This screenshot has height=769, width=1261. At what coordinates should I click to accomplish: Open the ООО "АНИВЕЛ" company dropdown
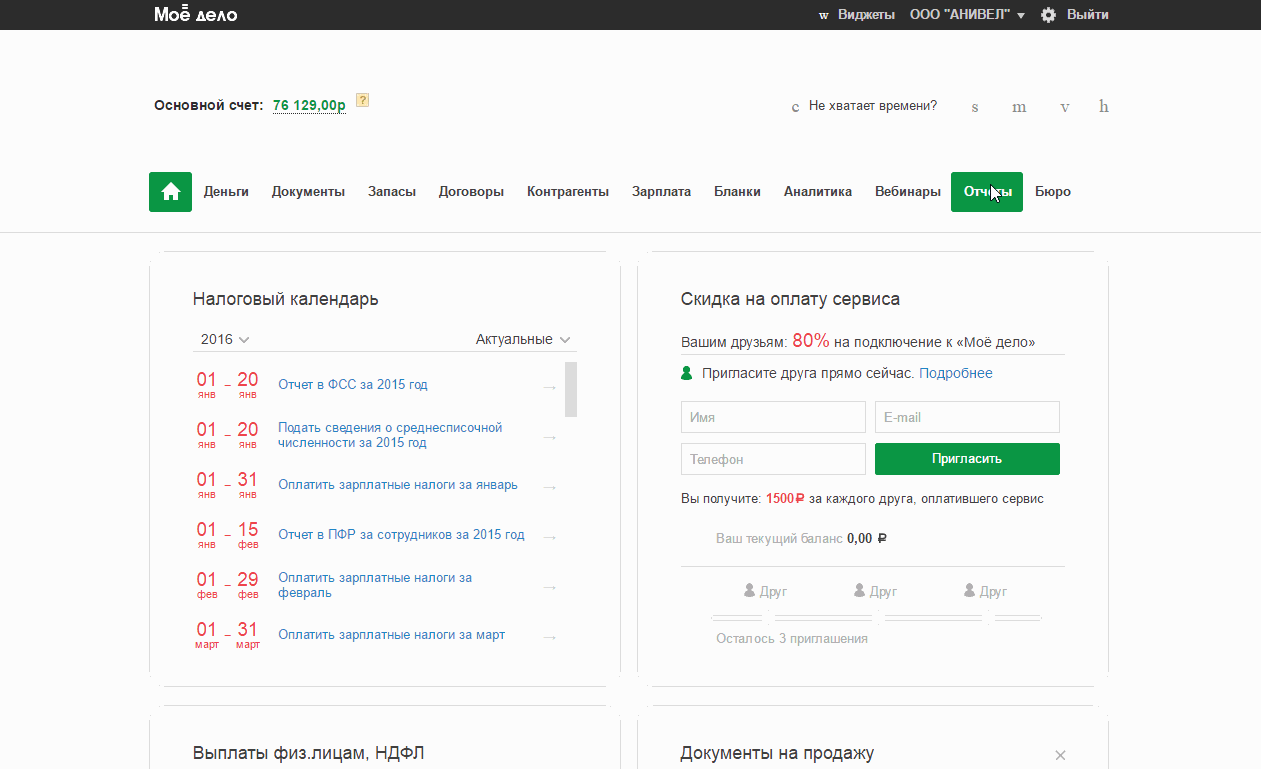(967, 15)
